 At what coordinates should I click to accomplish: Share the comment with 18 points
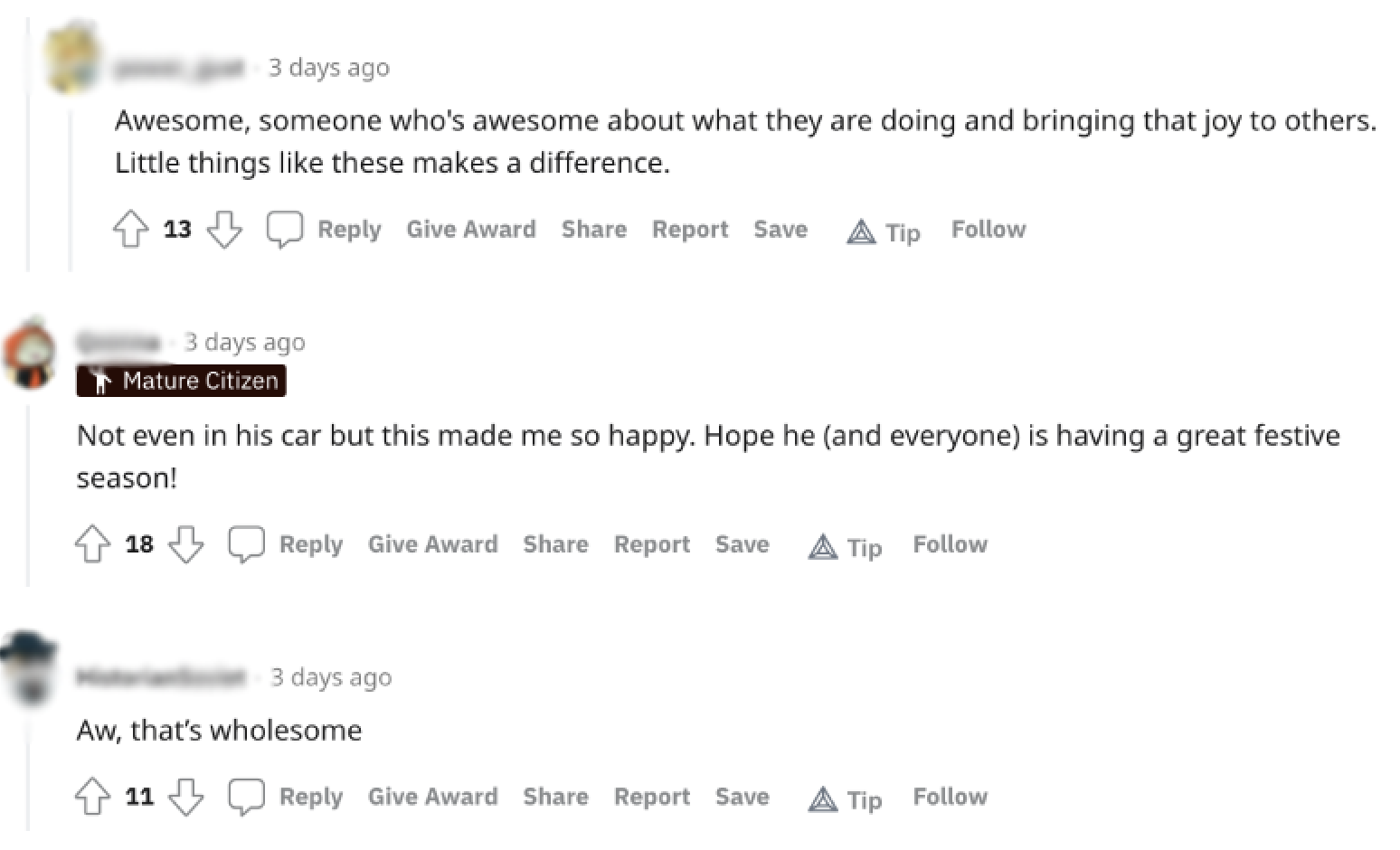pyautogui.click(x=555, y=544)
